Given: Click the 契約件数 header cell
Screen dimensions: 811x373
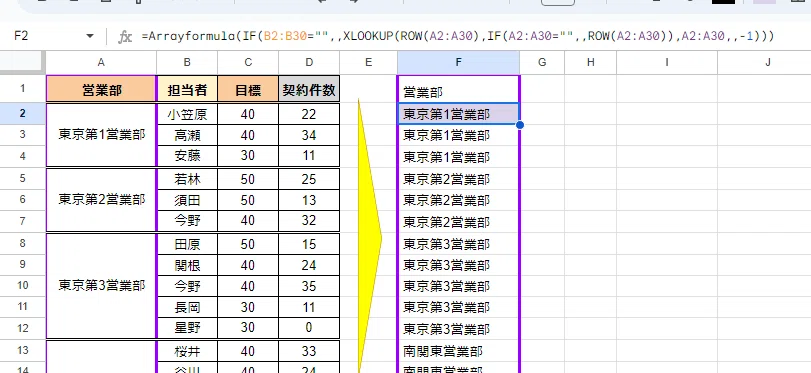Looking at the screenshot, I should (x=309, y=89).
